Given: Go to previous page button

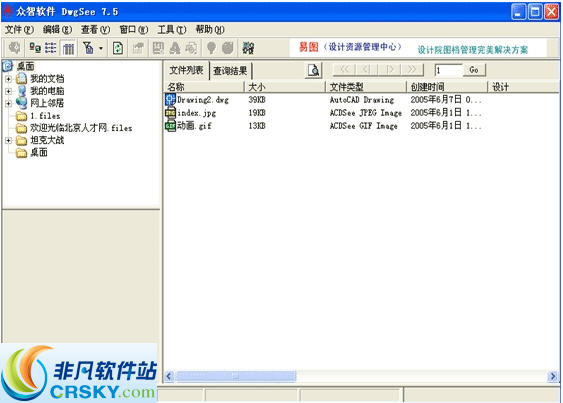Looking at the screenshot, I should click(366, 70).
